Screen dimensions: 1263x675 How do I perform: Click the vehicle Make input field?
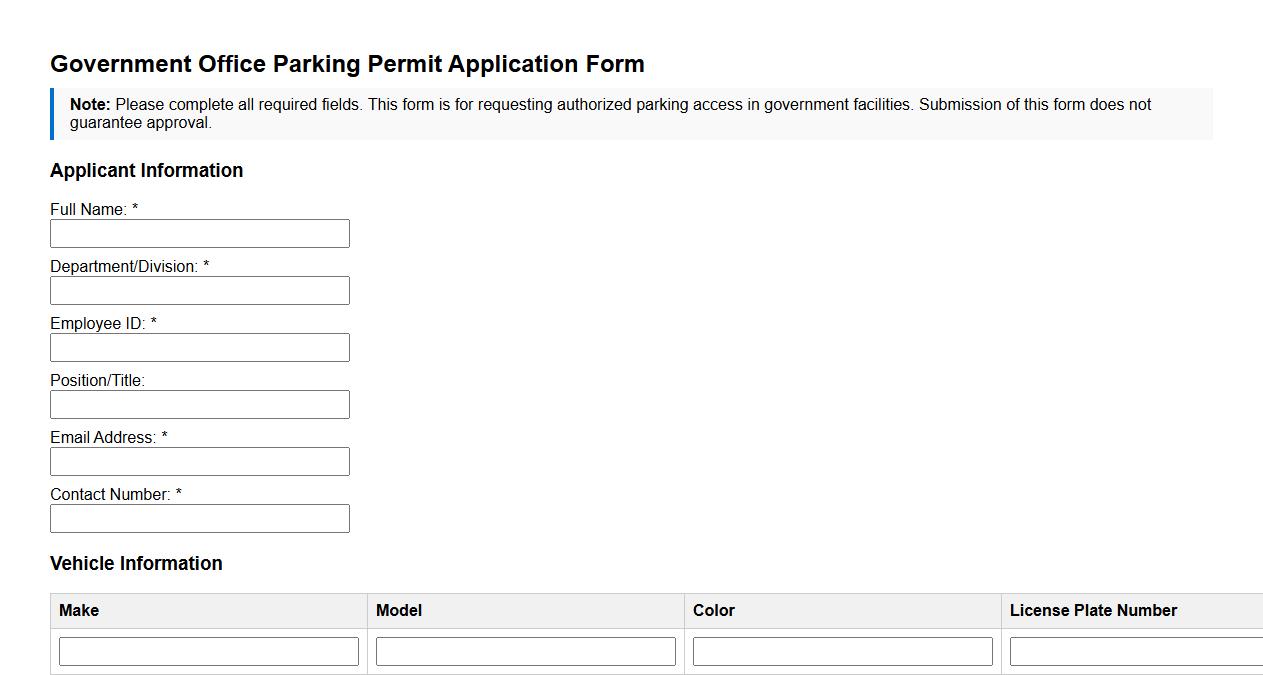[208, 650]
